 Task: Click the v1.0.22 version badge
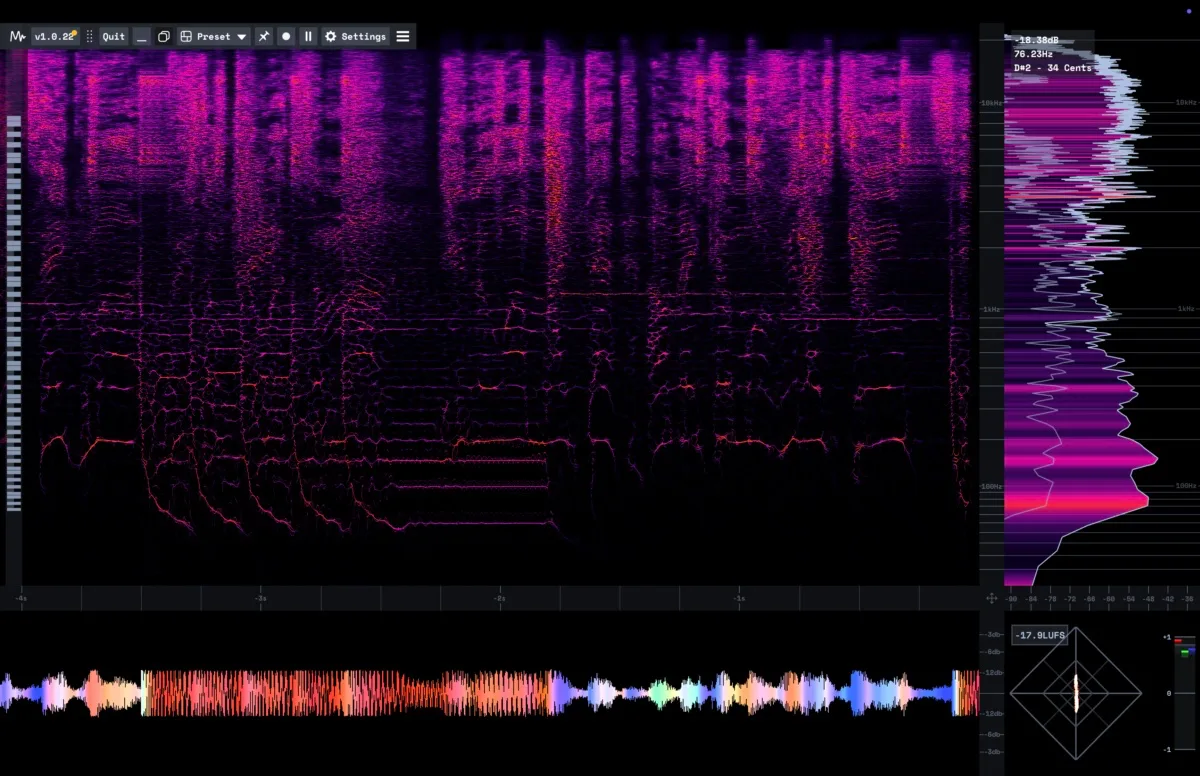55,36
